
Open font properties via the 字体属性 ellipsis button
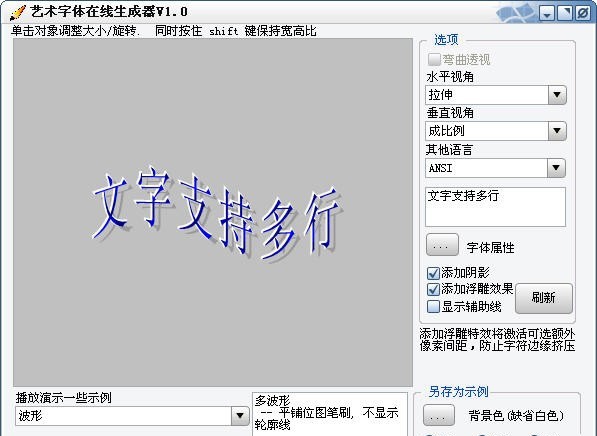(442, 245)
